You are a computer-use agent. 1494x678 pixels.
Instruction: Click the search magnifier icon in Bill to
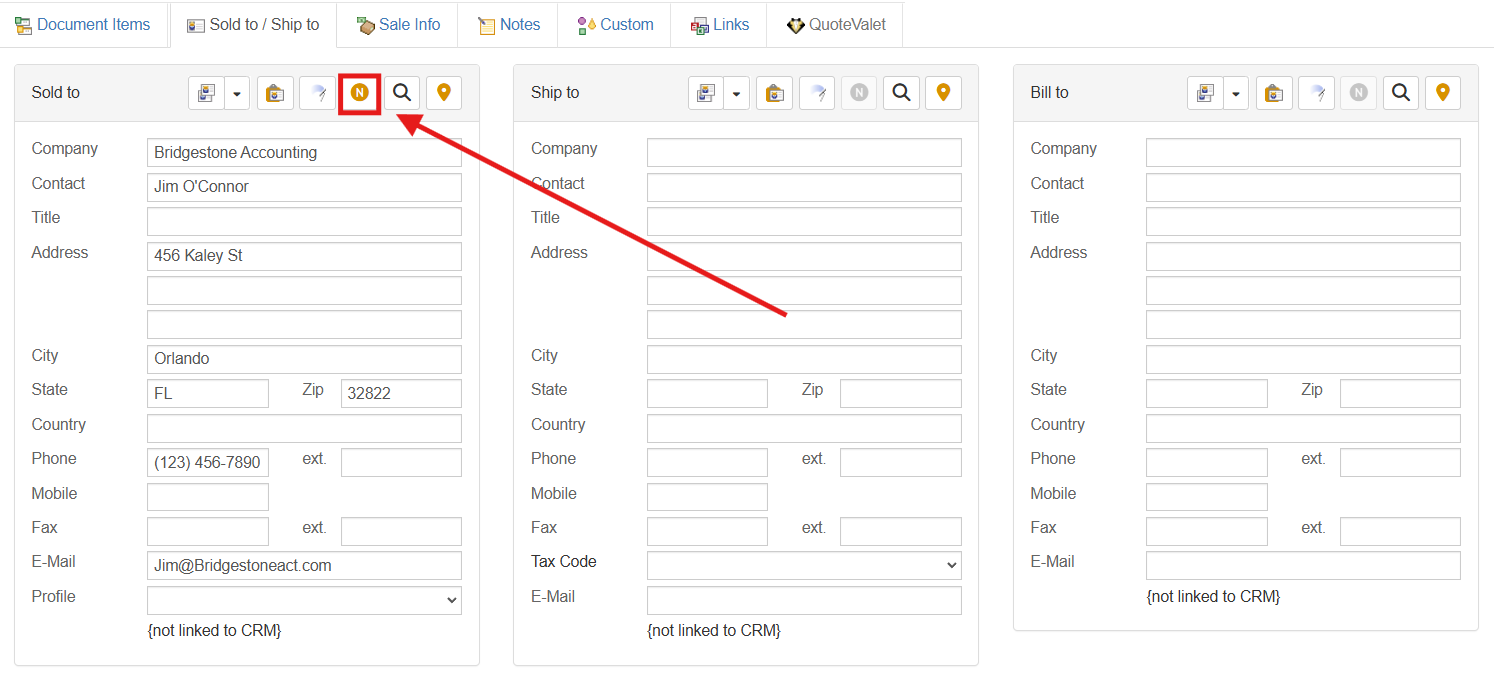click(x=1401, y=93)
